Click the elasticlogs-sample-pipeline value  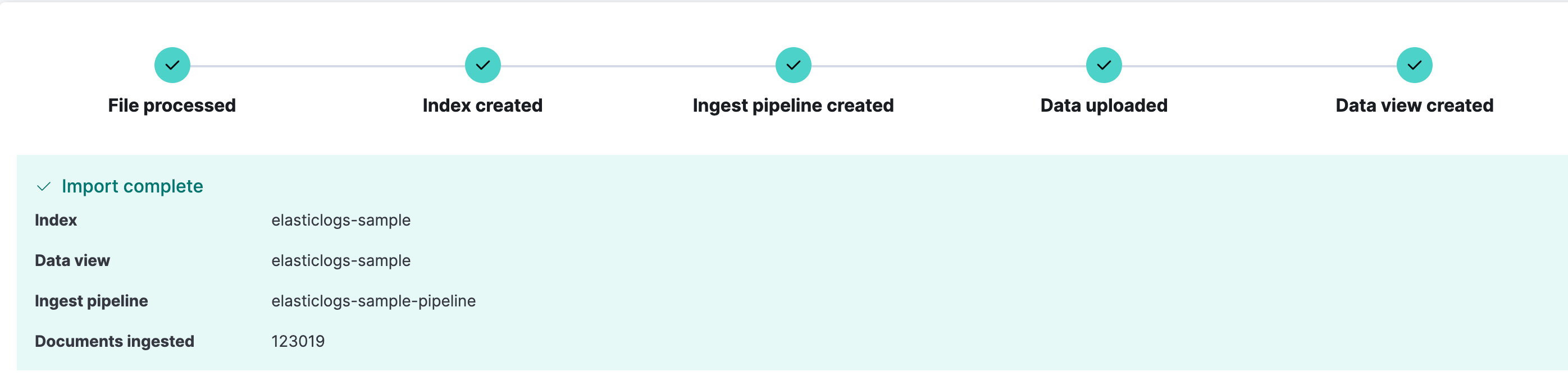click(x=373, y=301)
